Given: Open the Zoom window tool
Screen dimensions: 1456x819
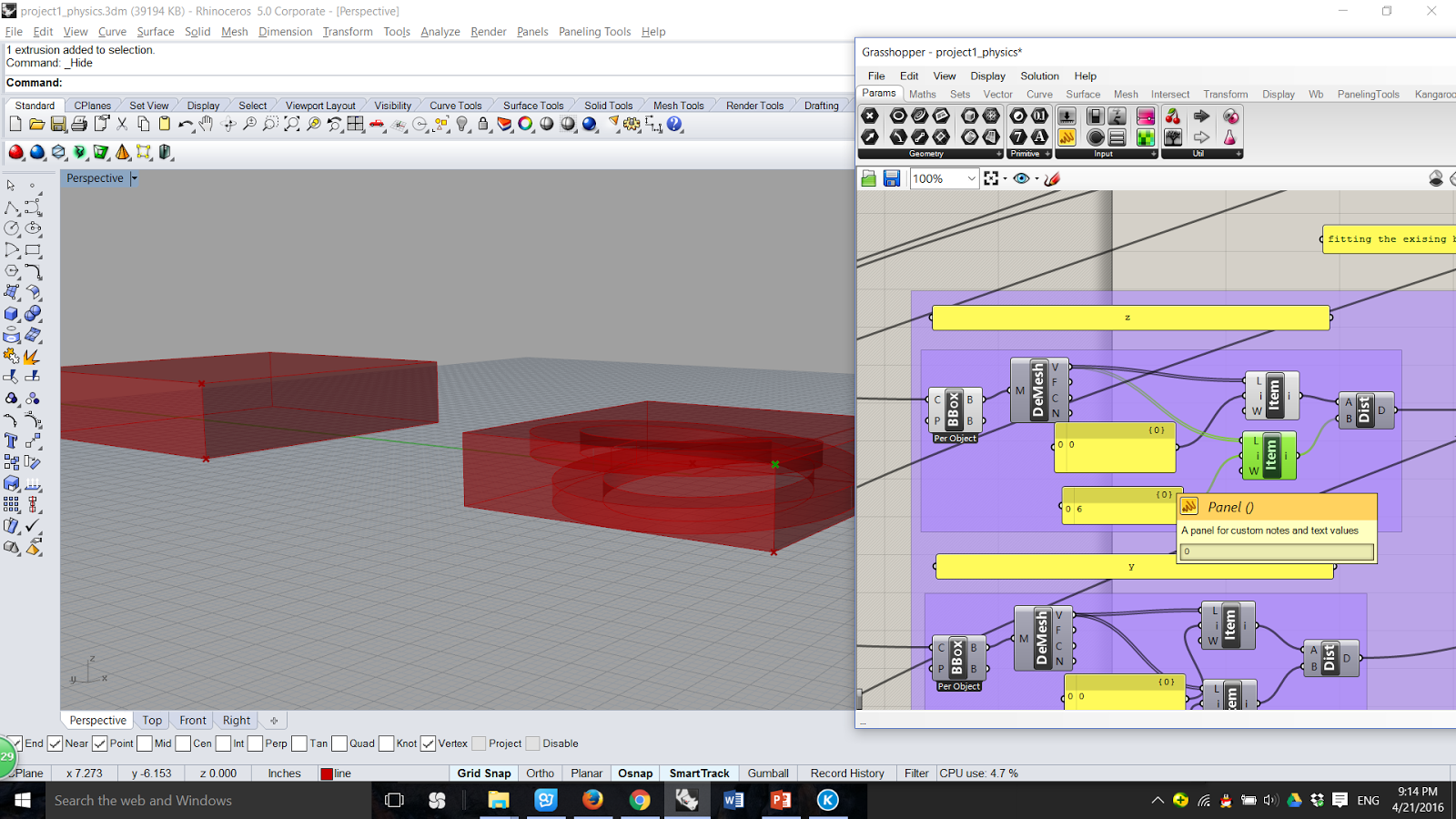Looking at the screenshot, I should click(x=271, y=125).
